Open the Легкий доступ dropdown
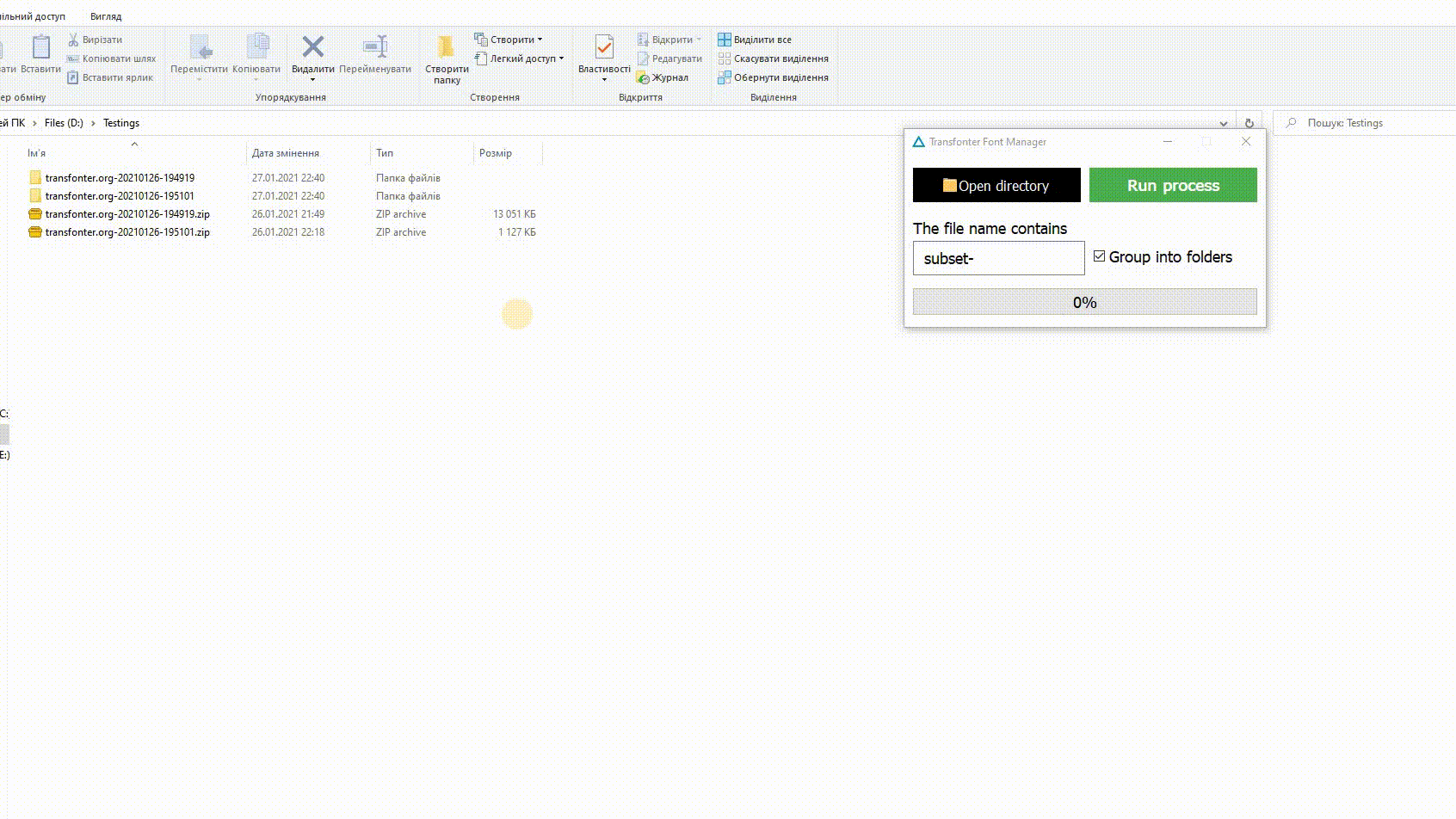Image resolution: width=1456 pixels, height=819 pixels. coord(519,58)
